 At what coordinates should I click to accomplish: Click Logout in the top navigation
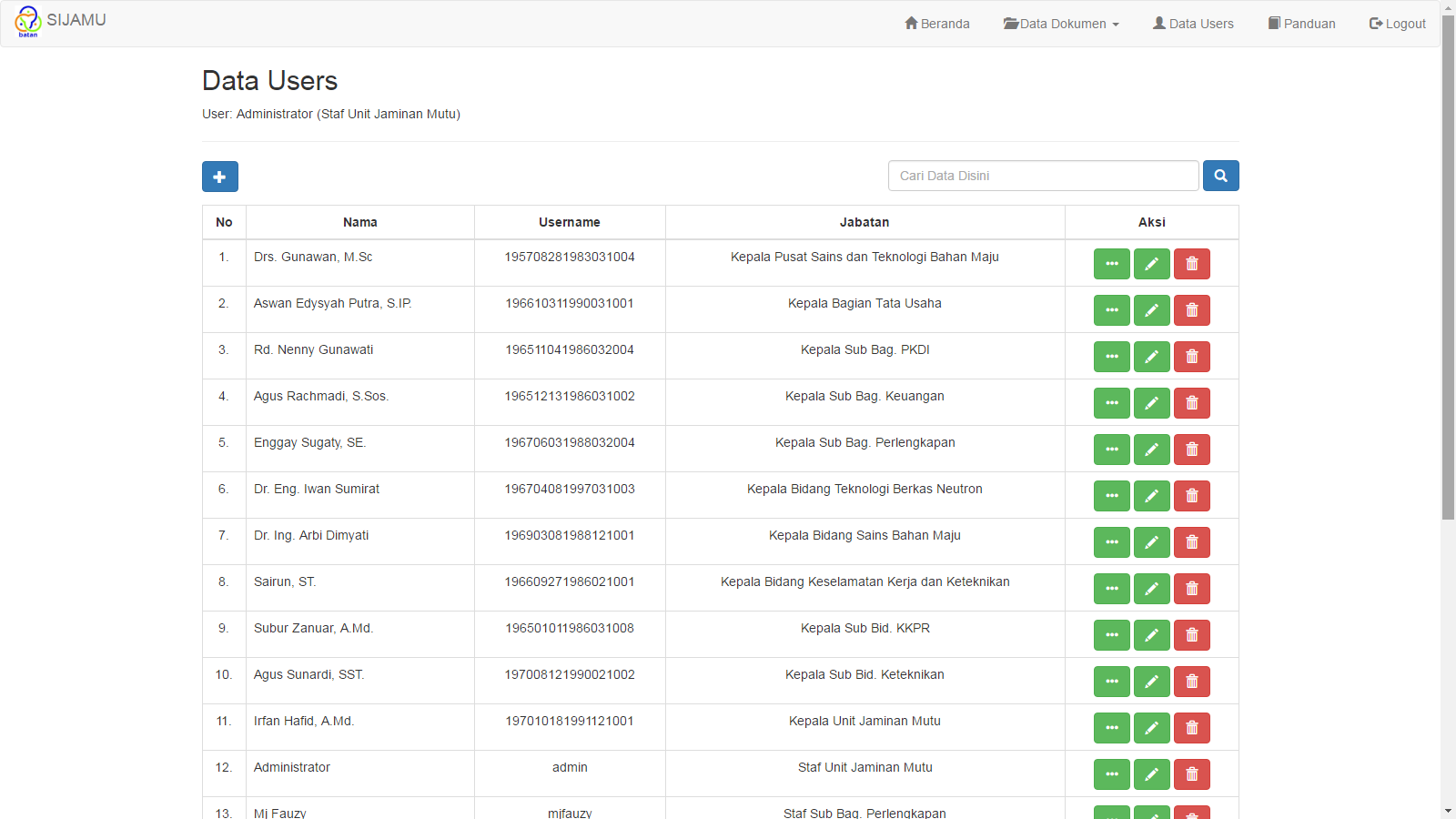point(1397,24)
